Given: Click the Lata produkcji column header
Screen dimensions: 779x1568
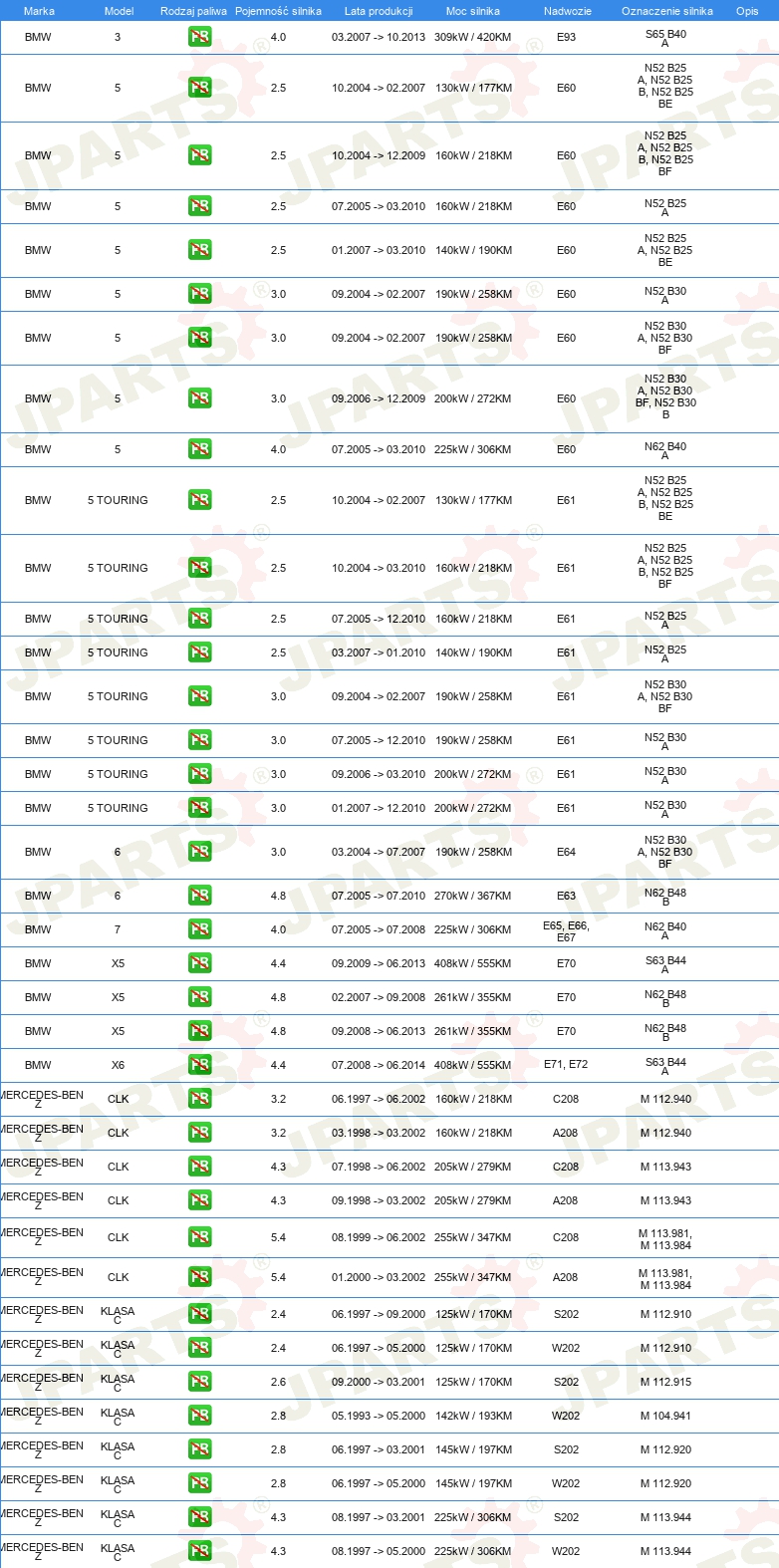Looking at the screenshot, I should [x=379, y=11].
